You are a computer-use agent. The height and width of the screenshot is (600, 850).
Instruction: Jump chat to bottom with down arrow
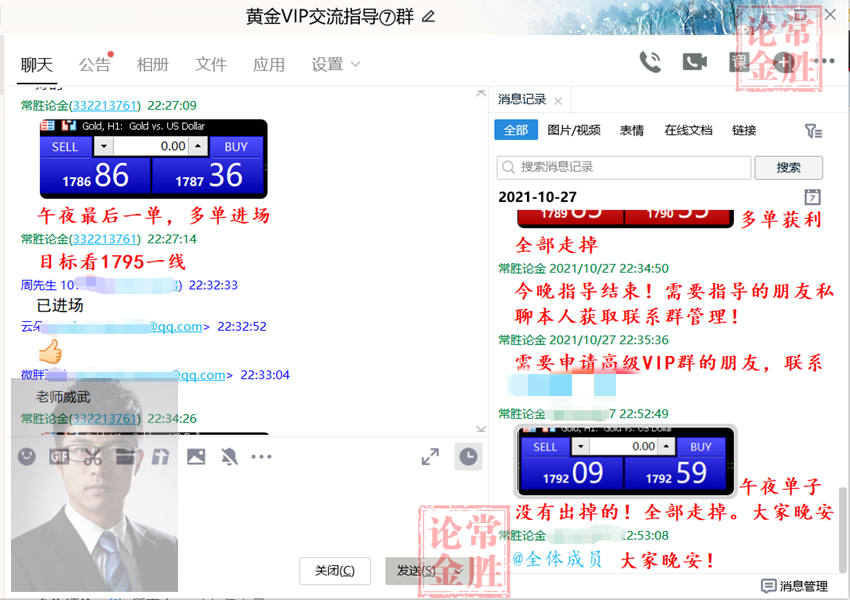pos(480,429)
